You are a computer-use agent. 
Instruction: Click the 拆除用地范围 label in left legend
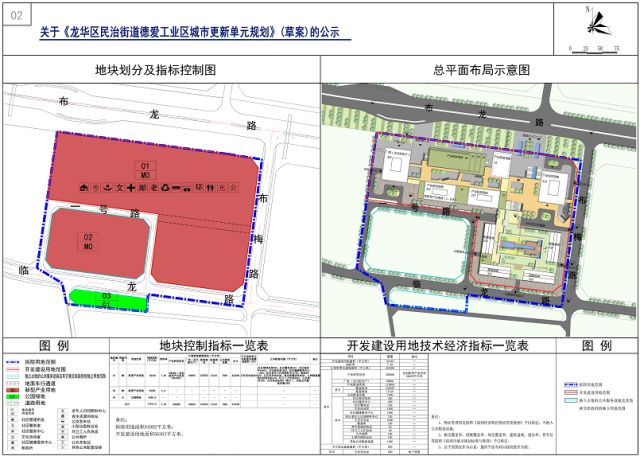(40, 362)
